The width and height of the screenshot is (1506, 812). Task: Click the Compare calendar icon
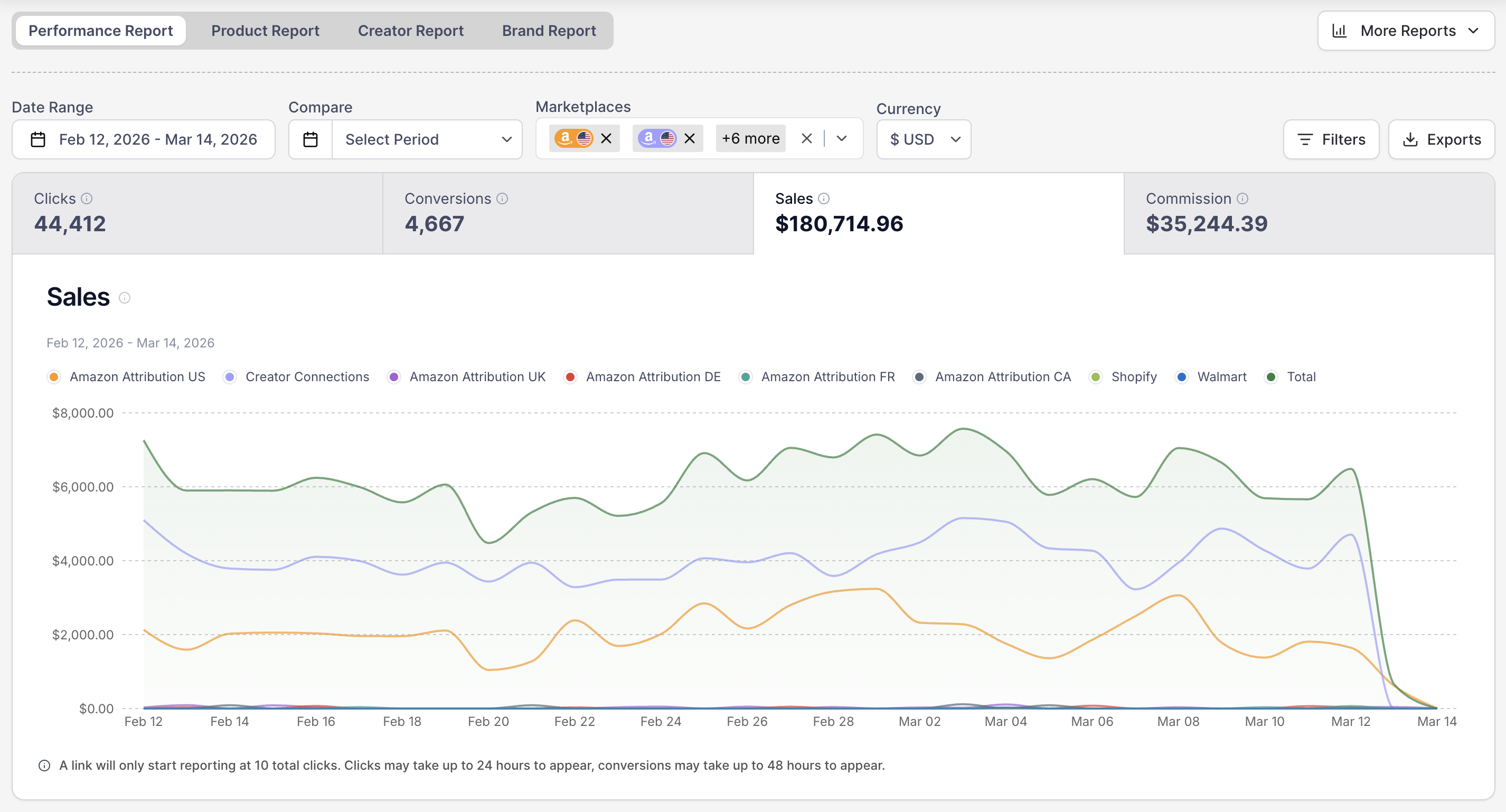click(310, 139)
